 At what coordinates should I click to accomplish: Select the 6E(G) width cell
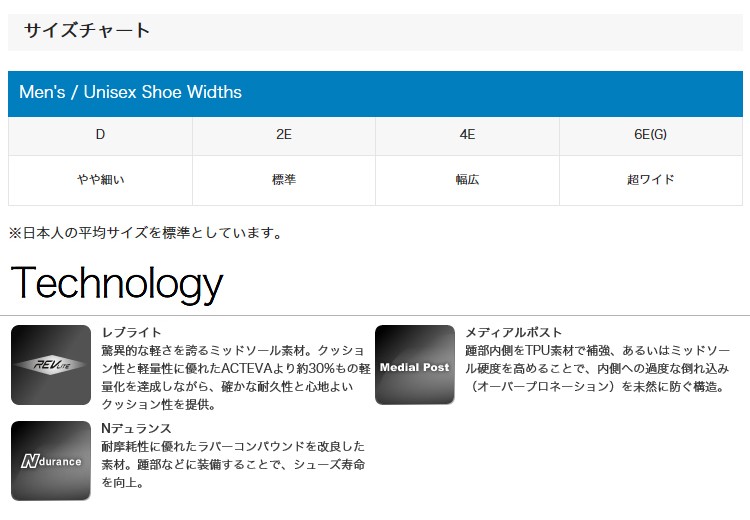pos(651,136)
